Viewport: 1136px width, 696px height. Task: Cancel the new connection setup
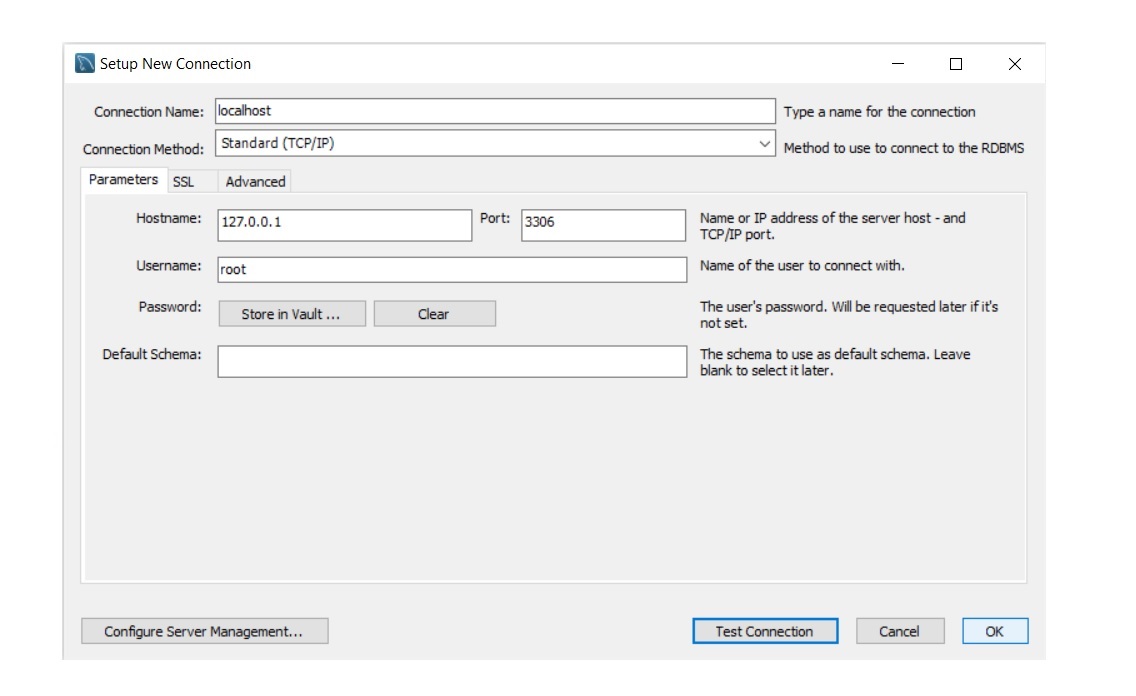point(899,632)
